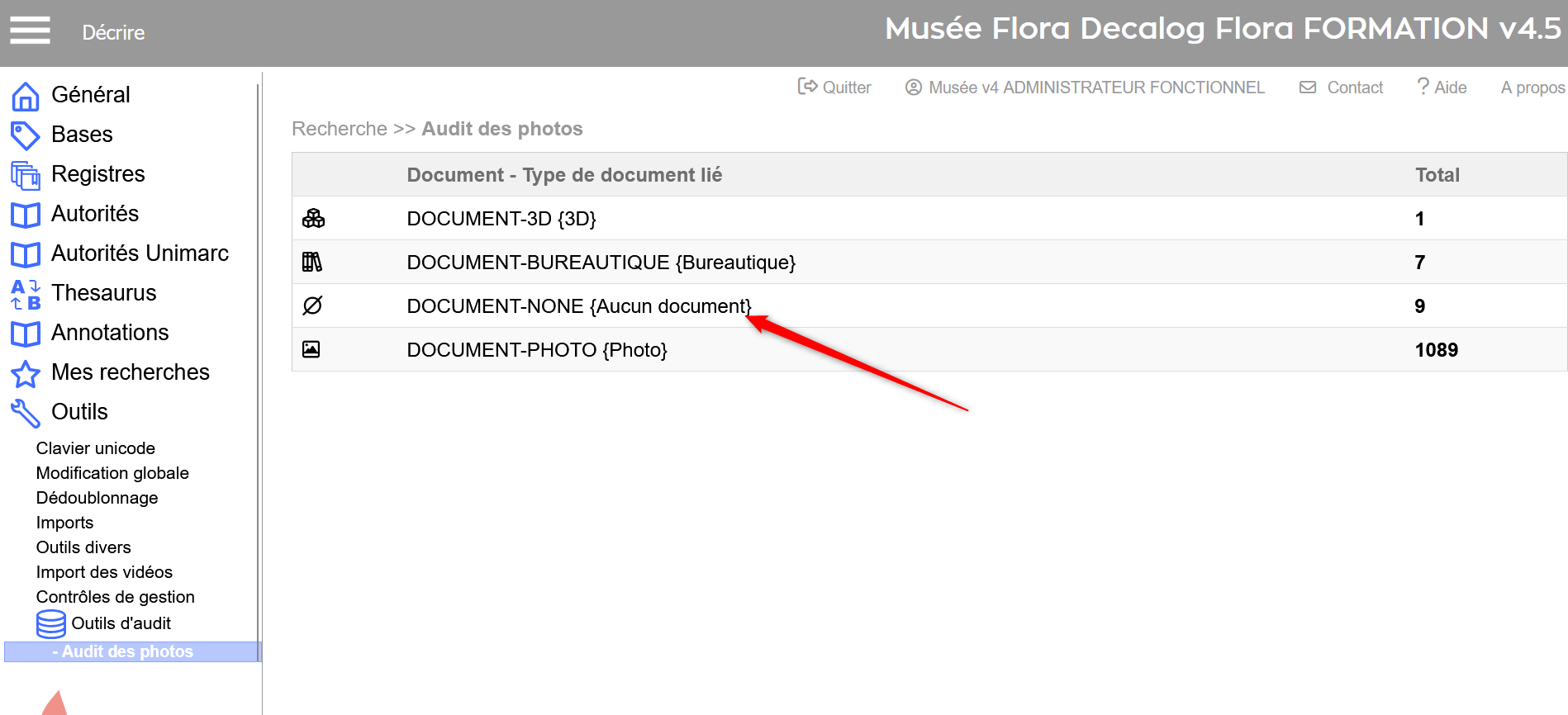Expand the Autorités Unimarc menu
The height and width of the screenshot is (715, 1568).
point(140,253)
